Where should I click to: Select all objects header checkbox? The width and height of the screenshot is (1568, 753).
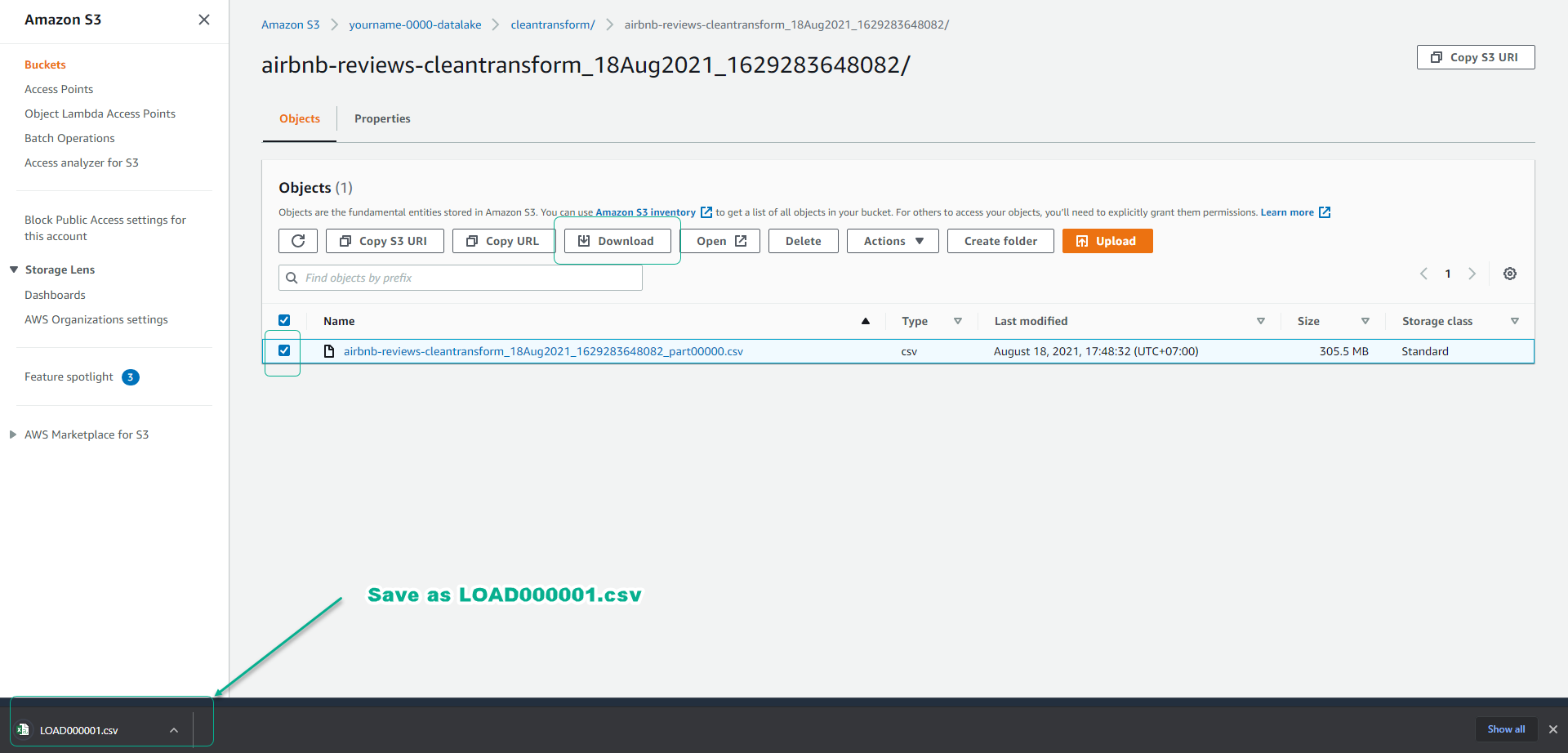tap(284, 320)
